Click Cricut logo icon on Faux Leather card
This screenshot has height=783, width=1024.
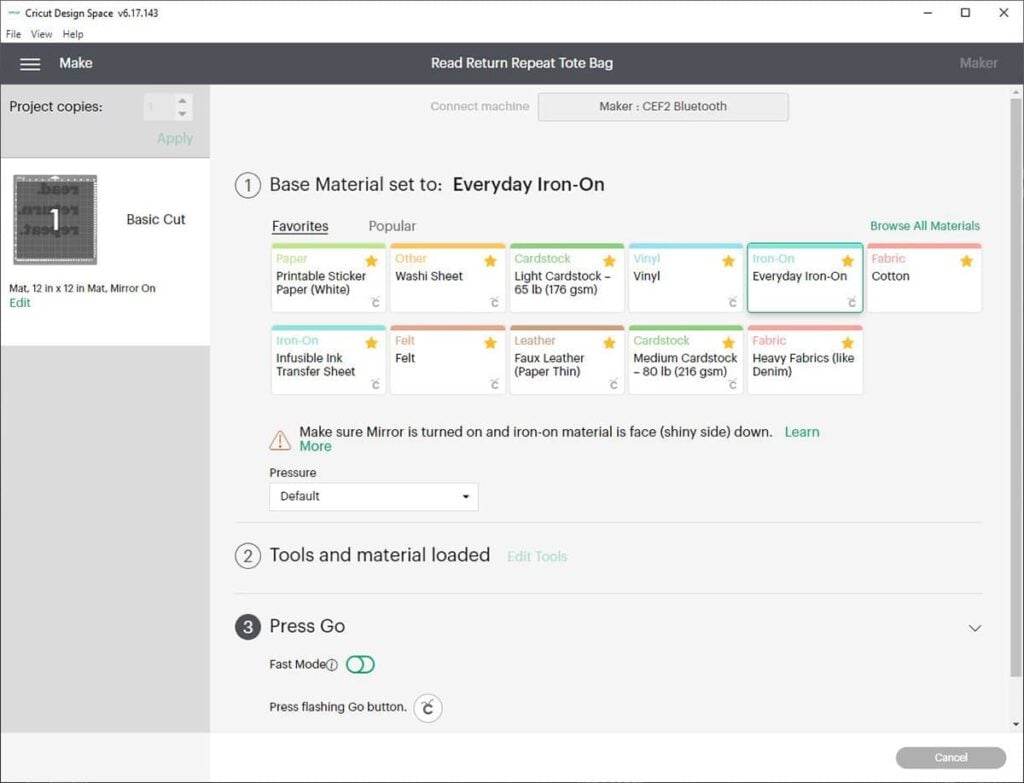(x=613, y=384)
